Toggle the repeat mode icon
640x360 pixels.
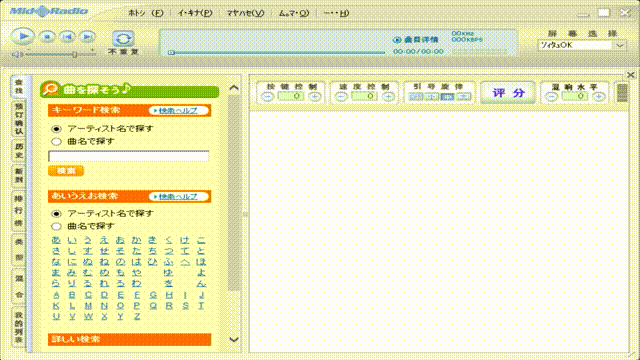[x=123, y=39]
